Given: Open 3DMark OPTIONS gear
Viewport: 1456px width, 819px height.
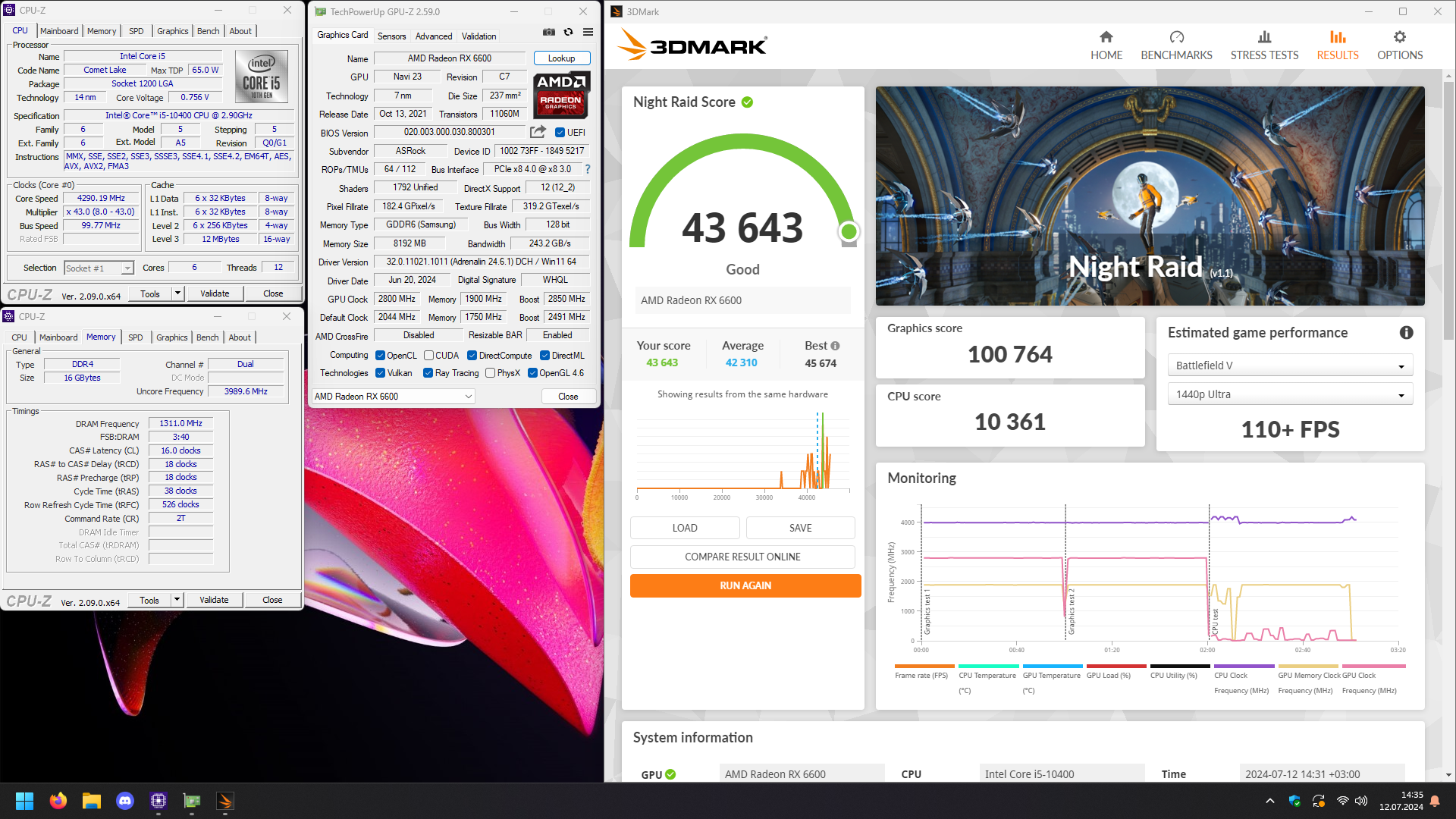Looking at the screenshot, I should click(x=1400, y=45).
